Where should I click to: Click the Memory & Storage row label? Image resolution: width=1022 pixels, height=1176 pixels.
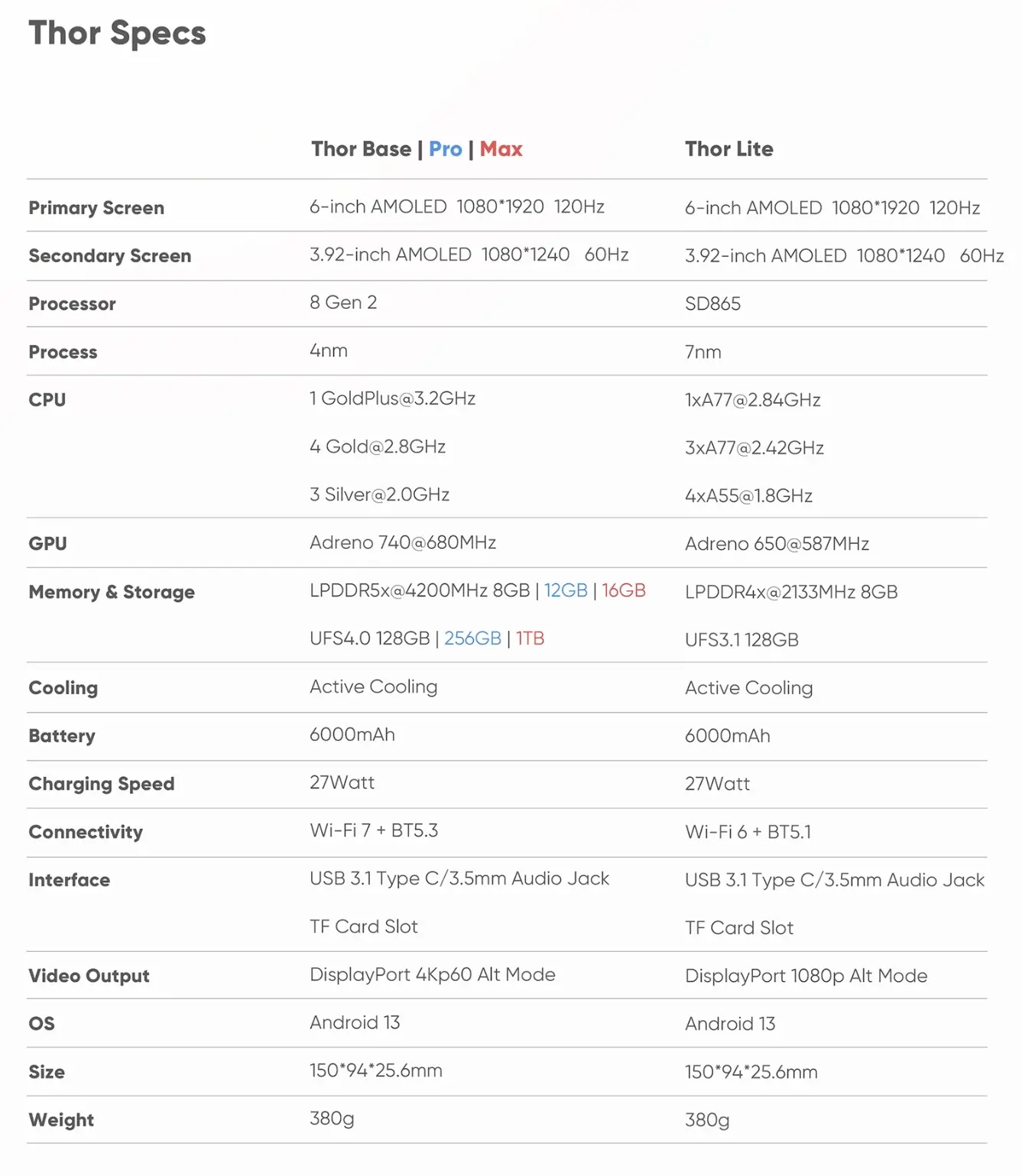point(112,593)
